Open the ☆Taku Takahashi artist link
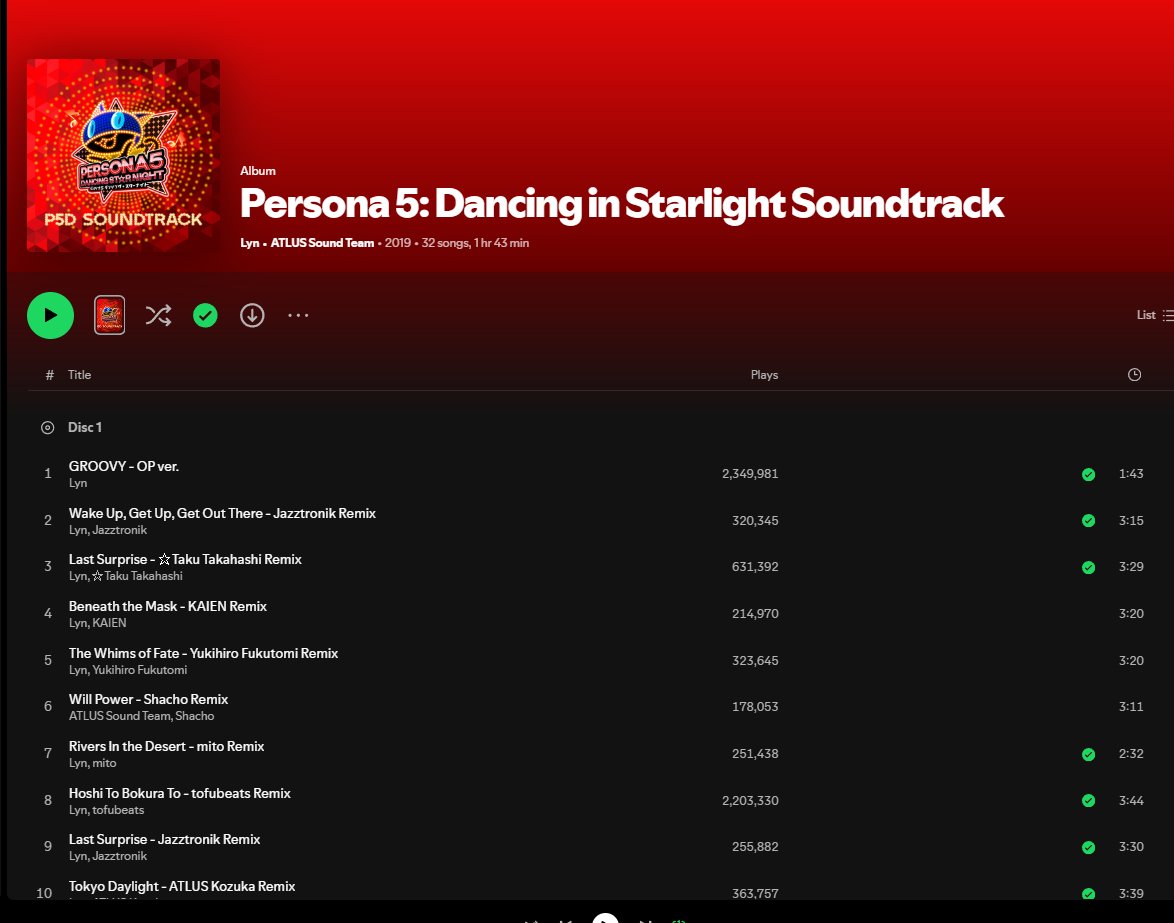The height and width of the screenshot is (923, 1174). click(137, 576)
